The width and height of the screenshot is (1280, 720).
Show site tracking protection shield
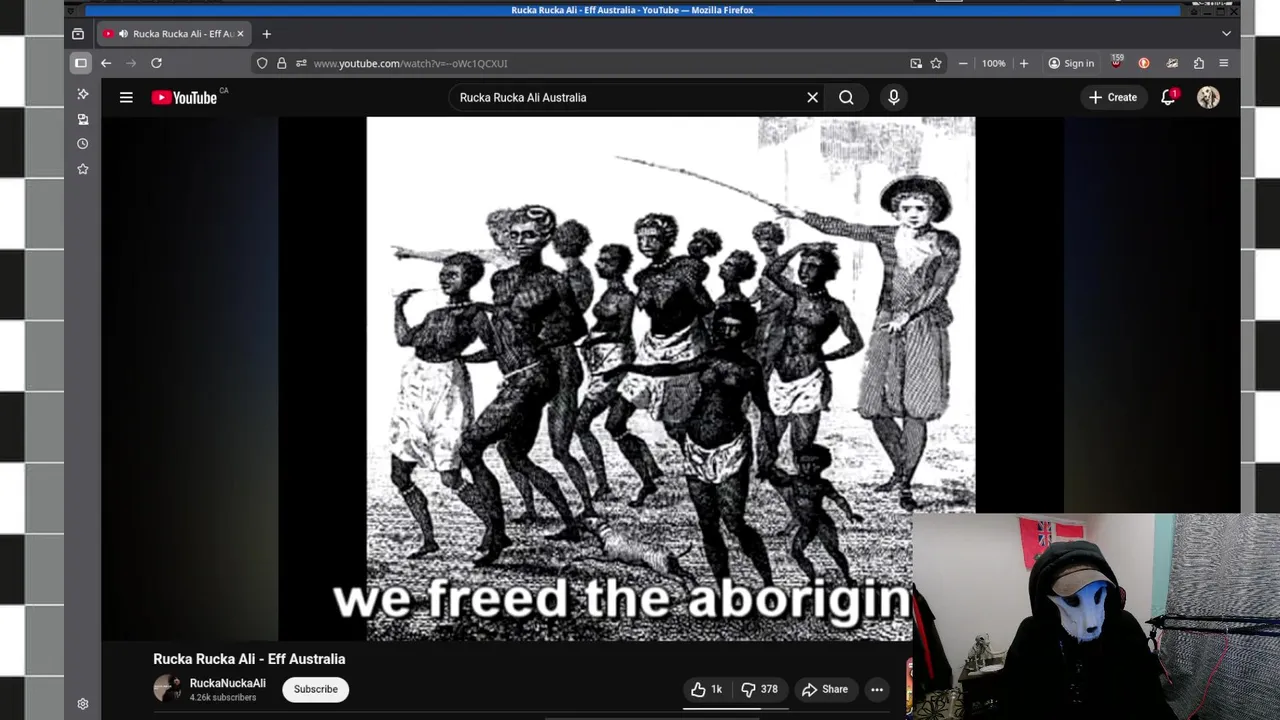point(262,63)
